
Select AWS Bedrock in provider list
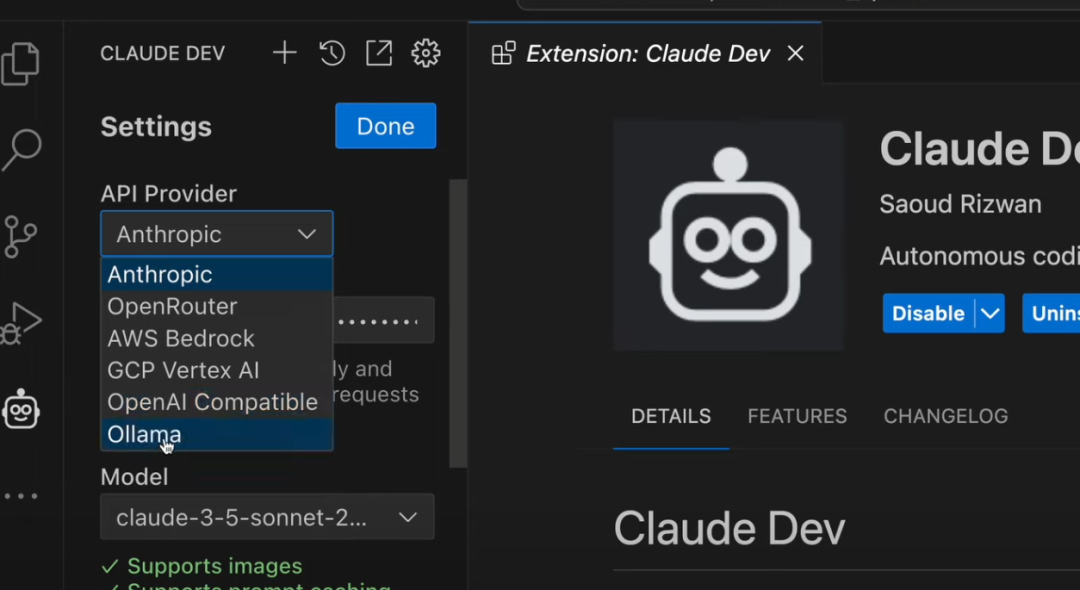[217, 338]
